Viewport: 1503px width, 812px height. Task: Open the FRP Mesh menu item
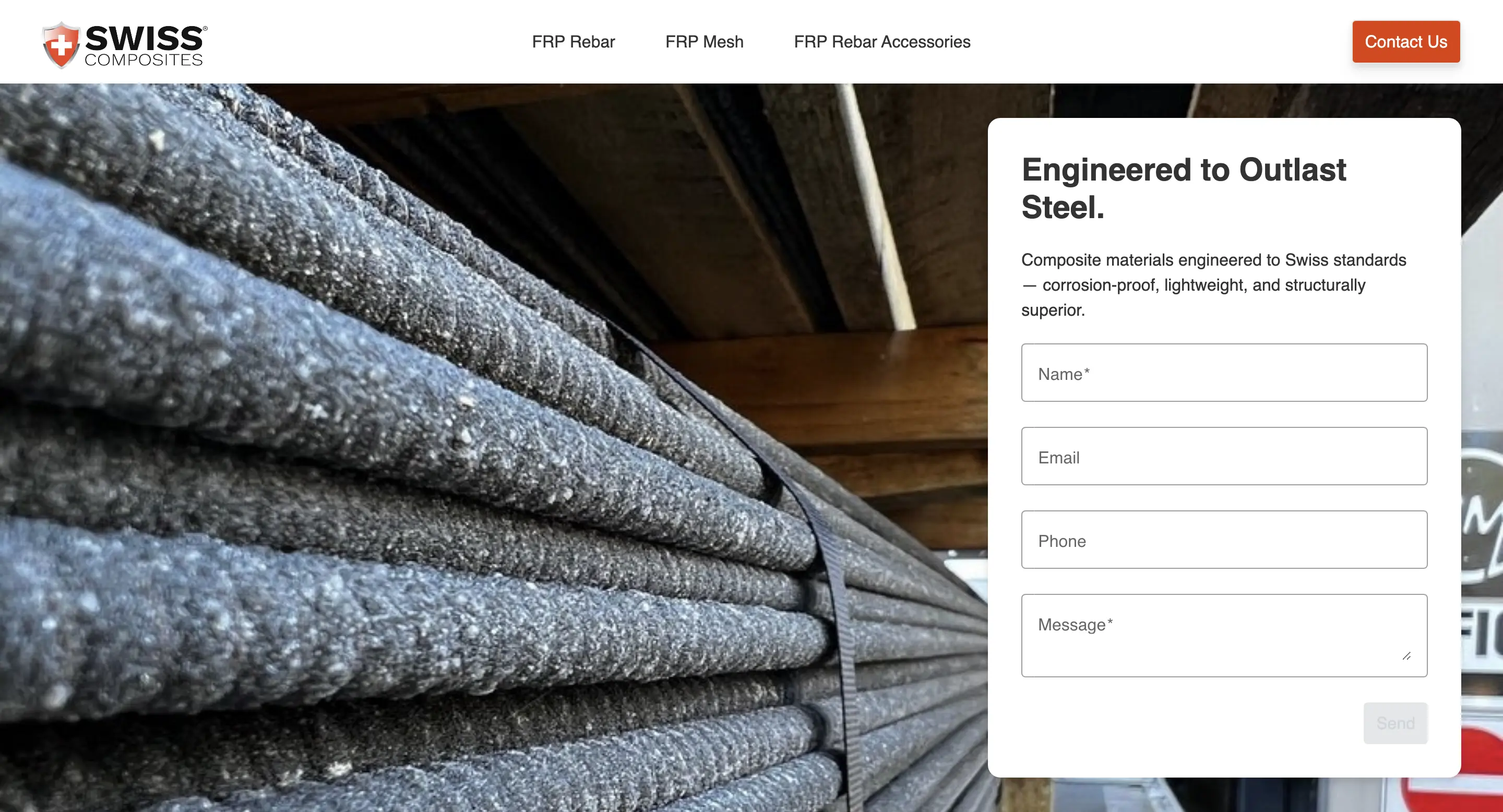click(704, 42)
